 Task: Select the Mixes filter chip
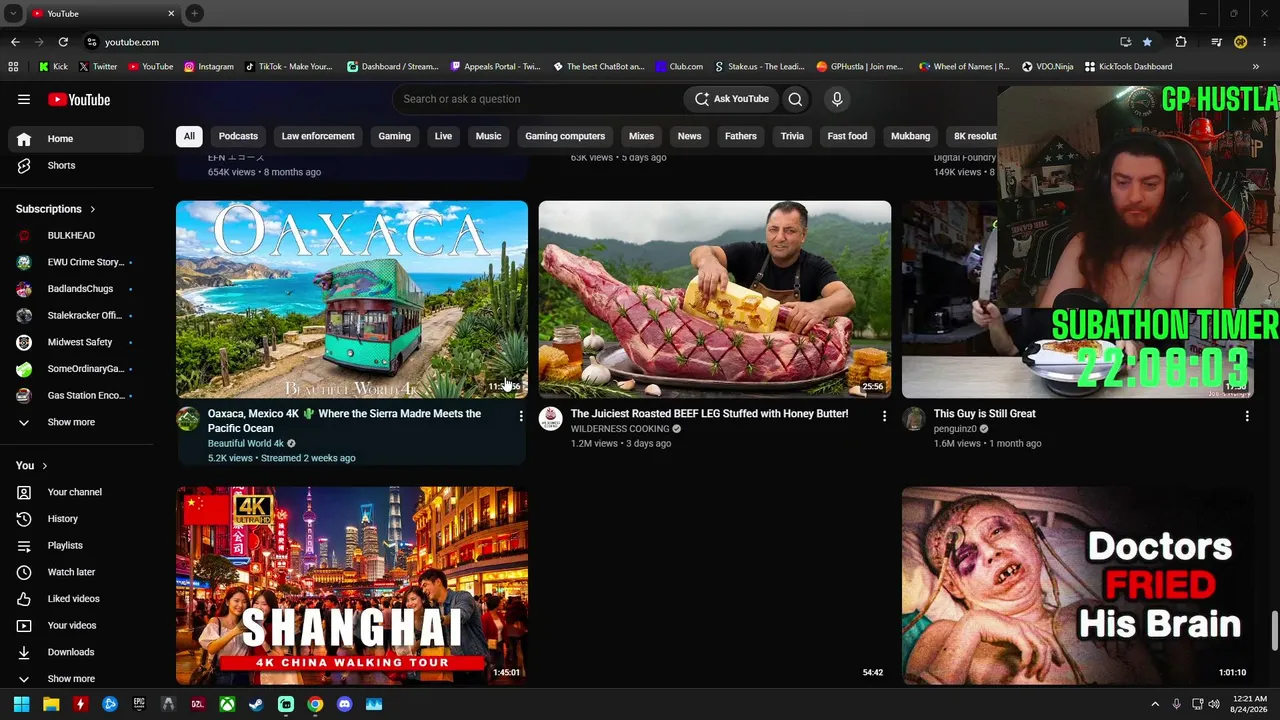(x=641, y=136)
